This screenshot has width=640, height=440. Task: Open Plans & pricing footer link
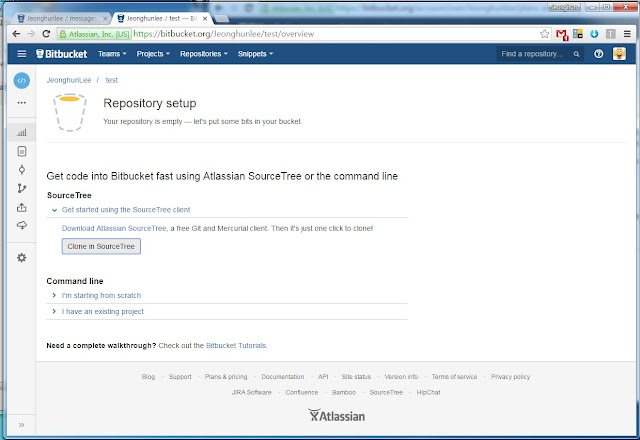tap(226, 377)
